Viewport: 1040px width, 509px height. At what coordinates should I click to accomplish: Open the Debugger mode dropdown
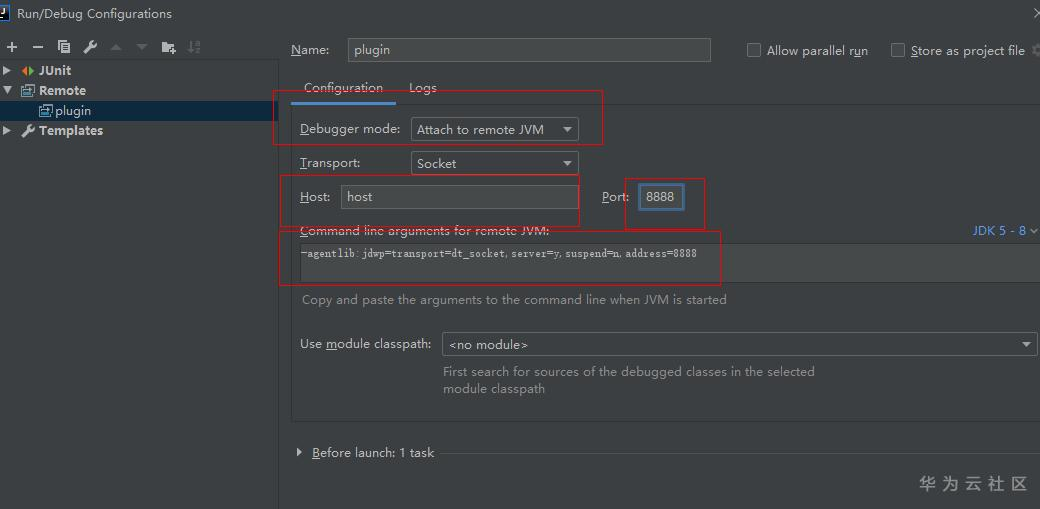pos(494,129)
